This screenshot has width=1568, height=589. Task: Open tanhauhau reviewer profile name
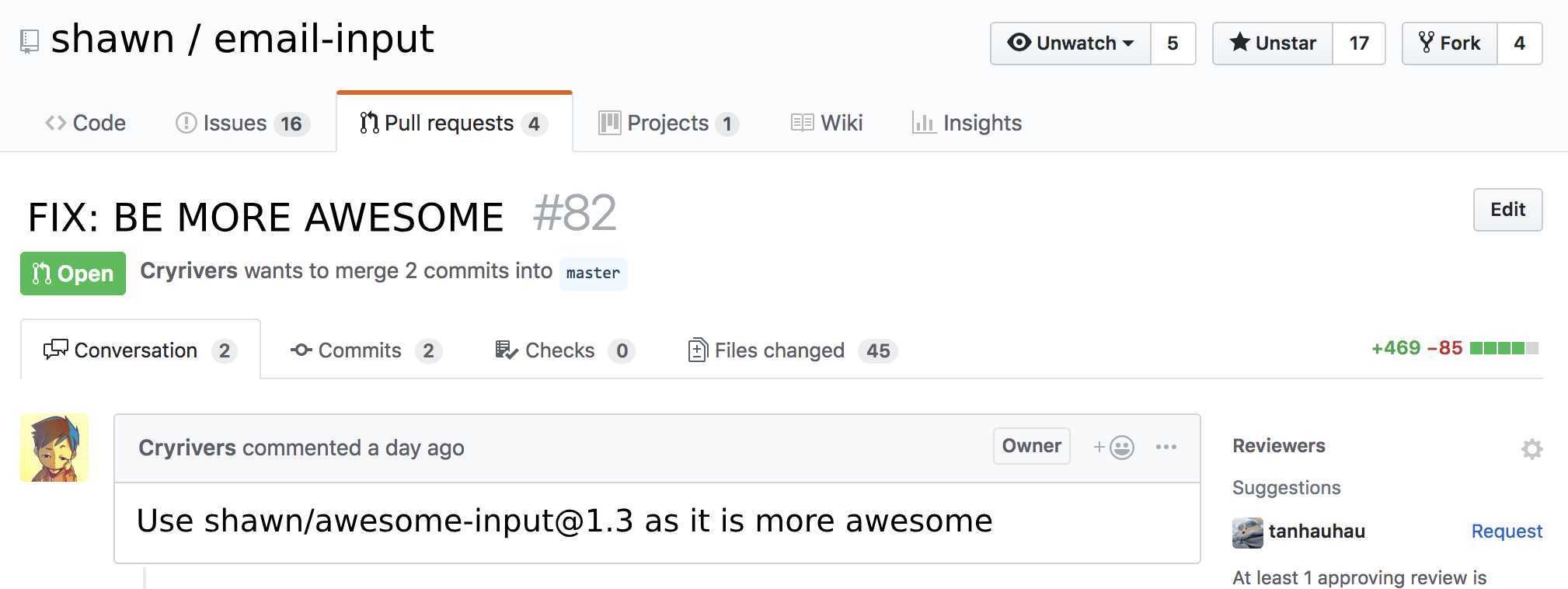tap(1316, 531)
